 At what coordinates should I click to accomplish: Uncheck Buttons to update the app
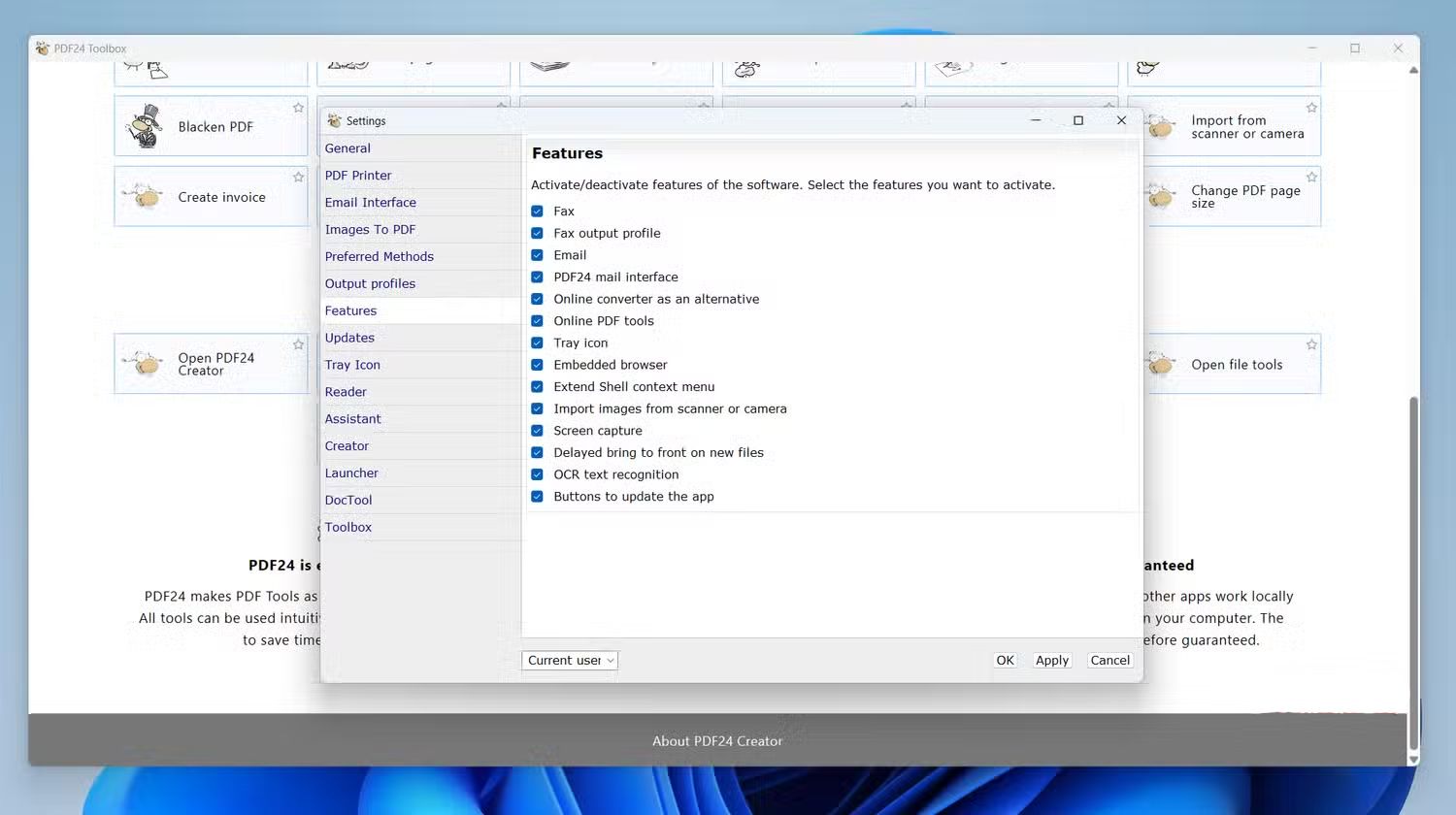click(537, 497)
